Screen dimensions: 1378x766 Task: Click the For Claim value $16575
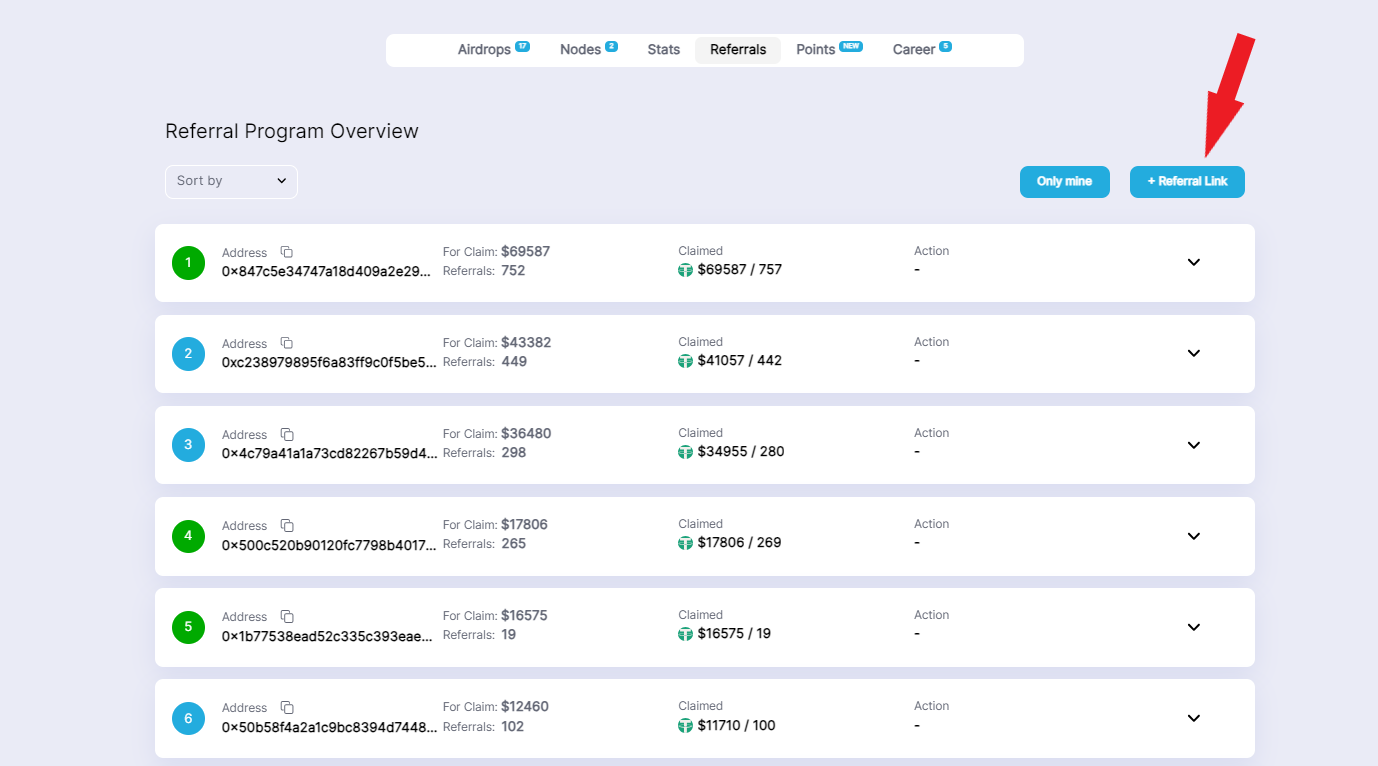pyautogui.click(x=525, y=616)
